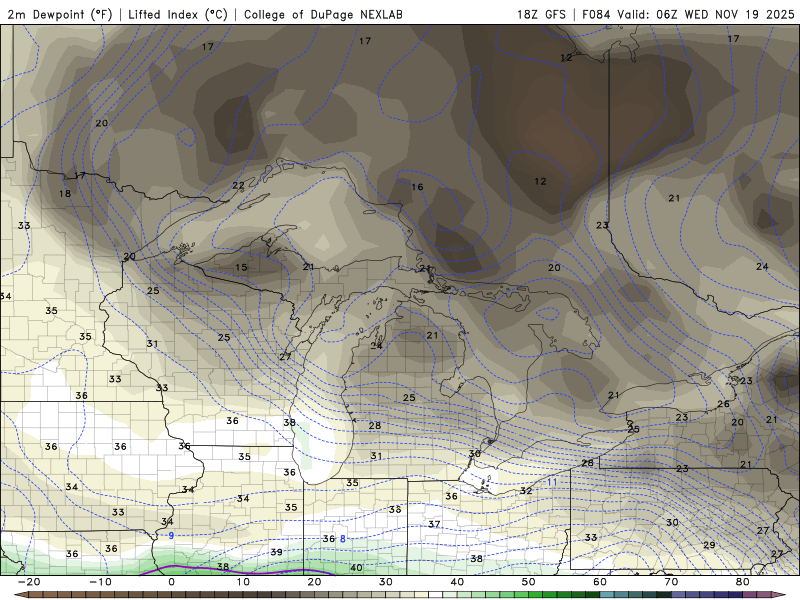Click the '60' color scale label
The image size is (800, 600).
600,582
